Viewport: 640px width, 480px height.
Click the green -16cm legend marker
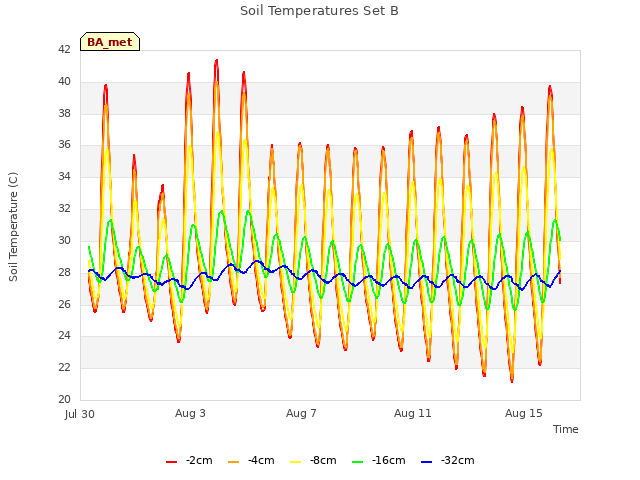tap(357, 462)
